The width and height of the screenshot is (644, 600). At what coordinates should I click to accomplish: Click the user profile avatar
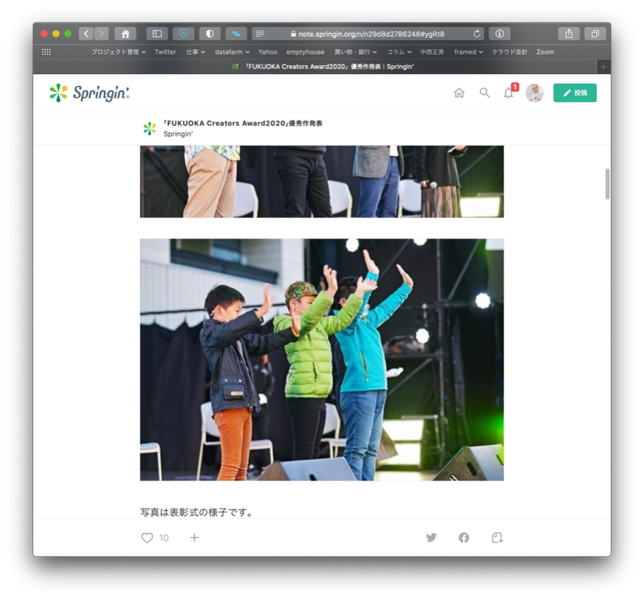(534, 93)
